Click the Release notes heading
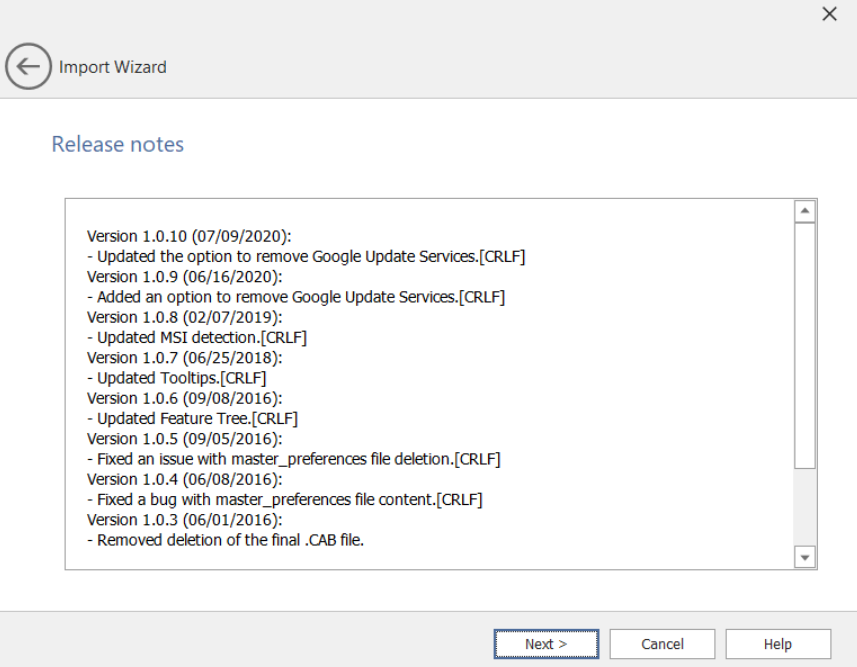Image resolution: width=857 pixels, height=667 pixels. click(x=117, y=144)
